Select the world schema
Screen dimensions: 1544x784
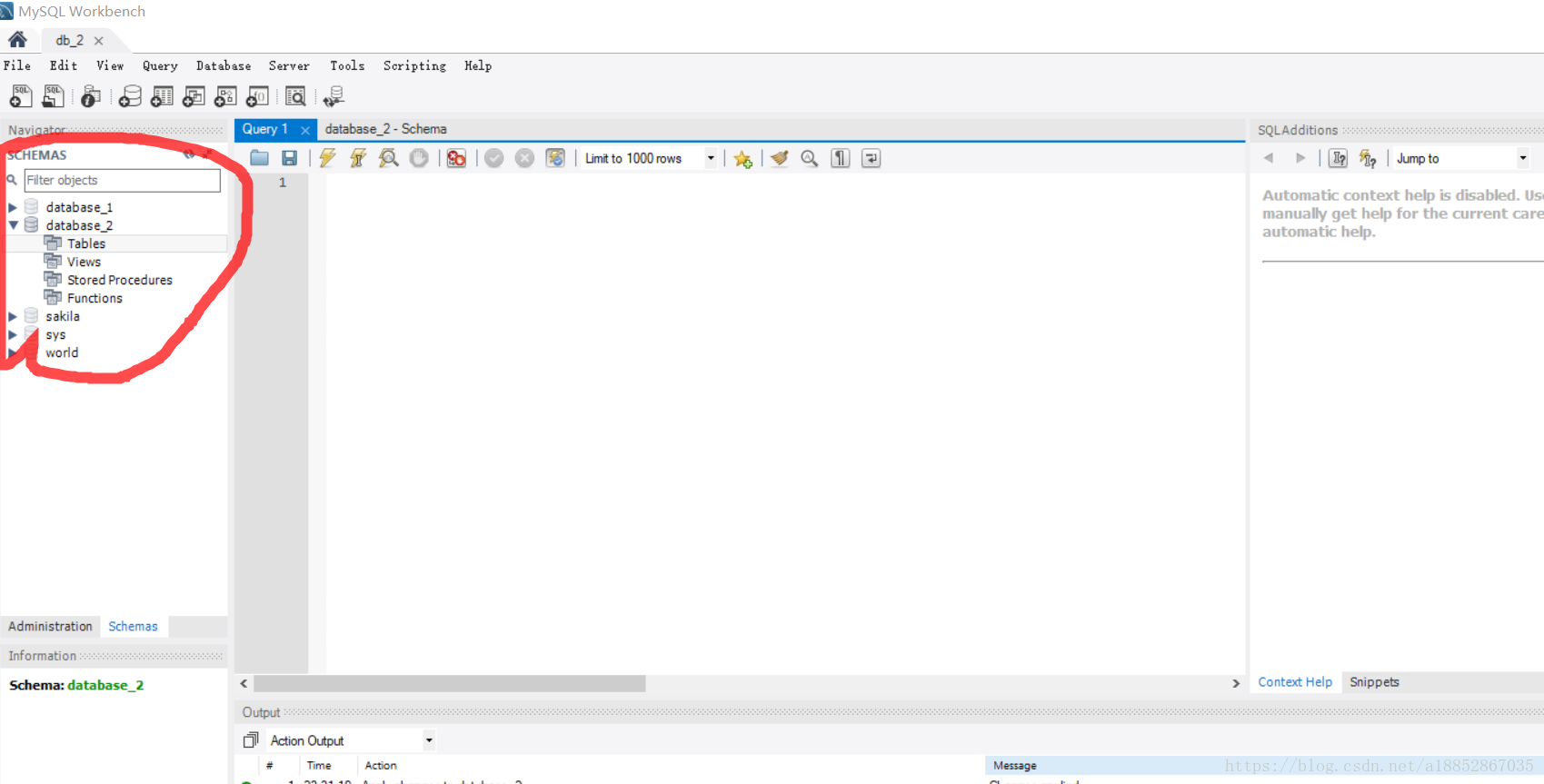tap(62, 352)
